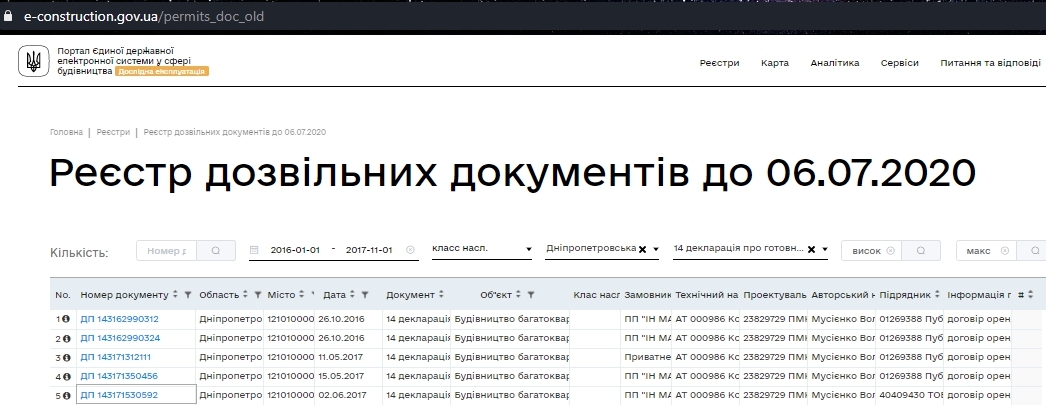Screen dimensions: 1046x410
Task: Click the Ukrainian trident portal logo
Action: 33,61
